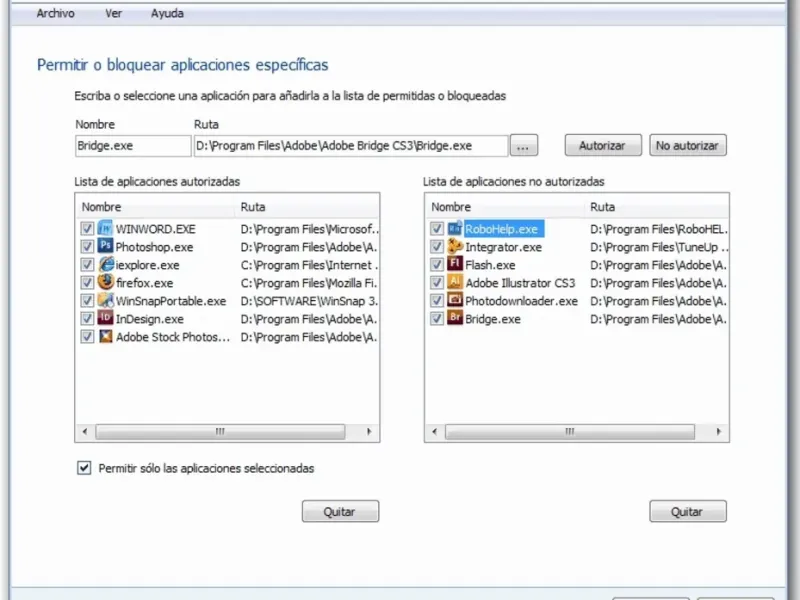Toggle the Photodownloader.exe checkbox
The height and width of the screenshot is (600, 800).
[x=437, y=301]
